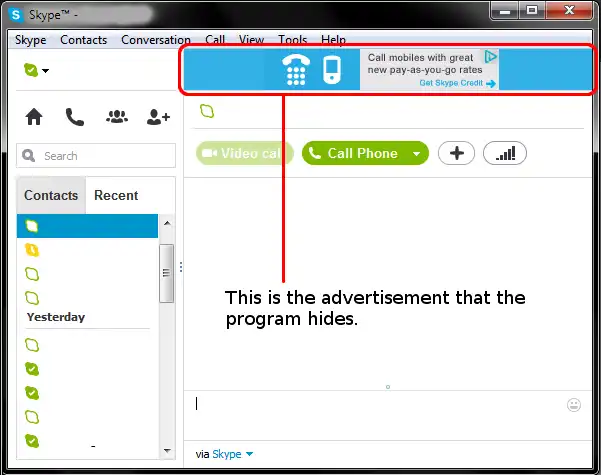
Task: Click the search magnifier icon
Action: coord(28,156)
